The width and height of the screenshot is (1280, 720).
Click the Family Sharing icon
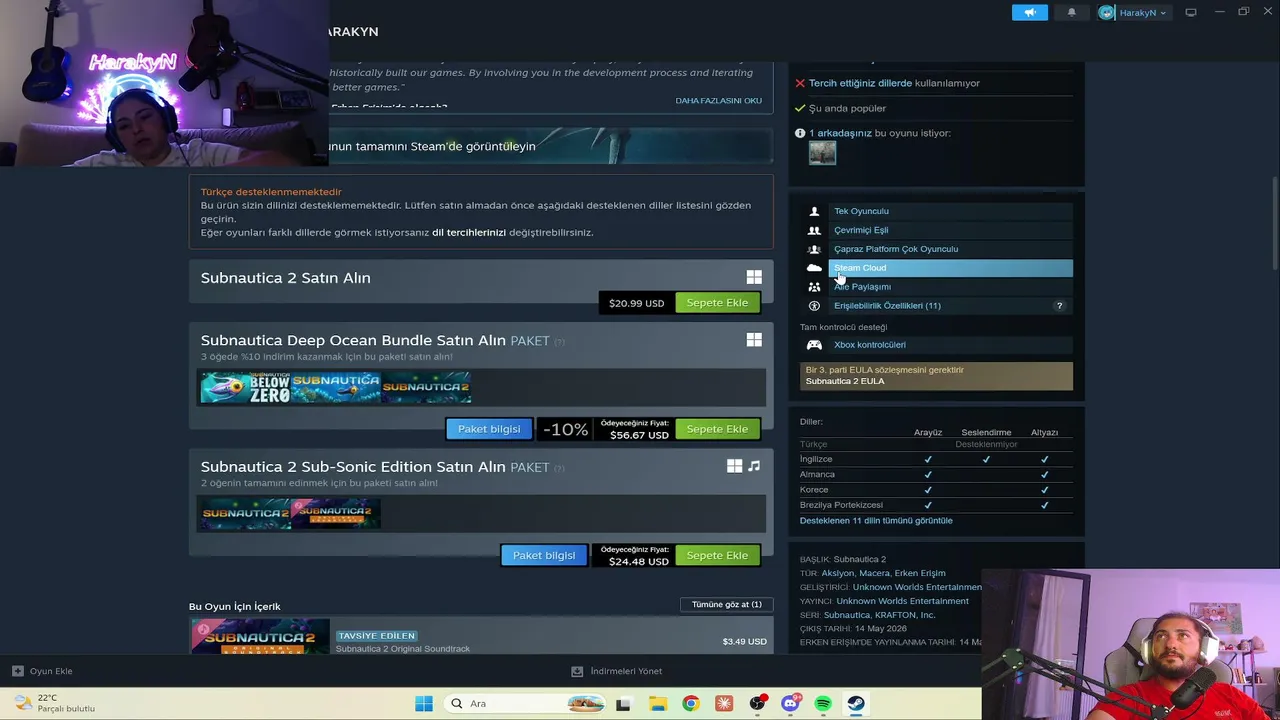[814, 287]
